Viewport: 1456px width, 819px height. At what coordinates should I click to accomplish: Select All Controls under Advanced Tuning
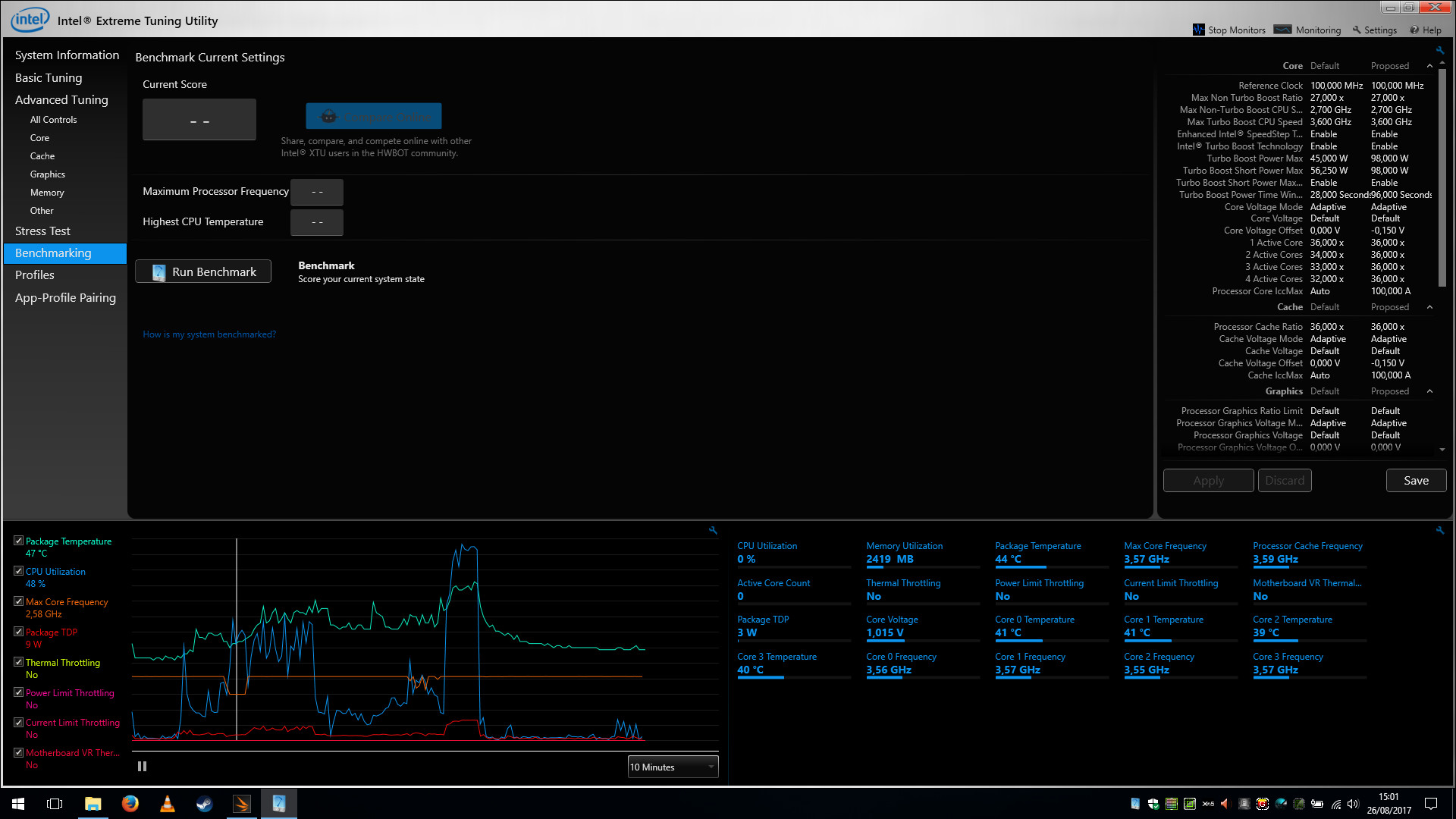(53, 120)
